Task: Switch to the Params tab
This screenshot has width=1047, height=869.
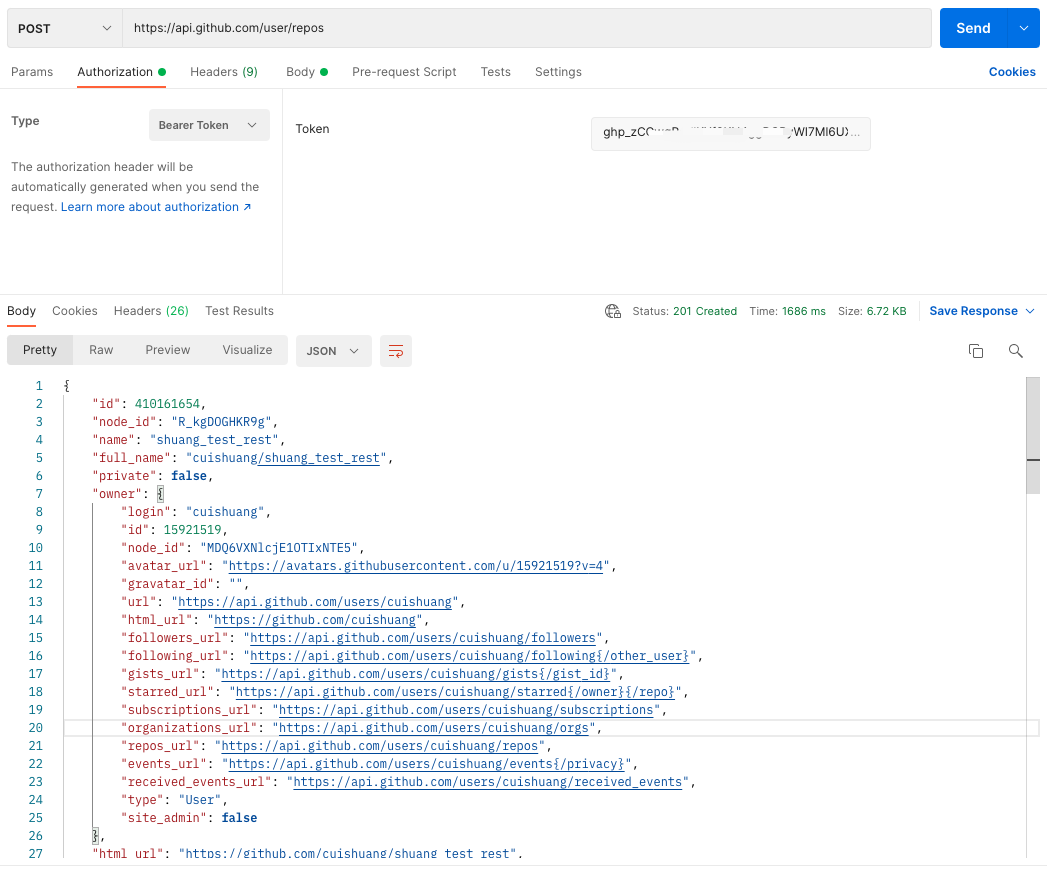Action: [32, 72]
